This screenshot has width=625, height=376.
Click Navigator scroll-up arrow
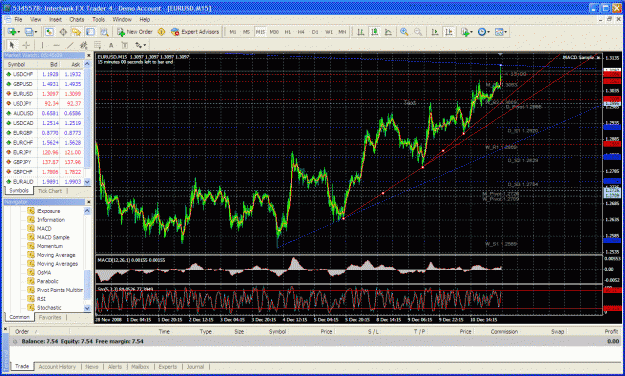87,211
